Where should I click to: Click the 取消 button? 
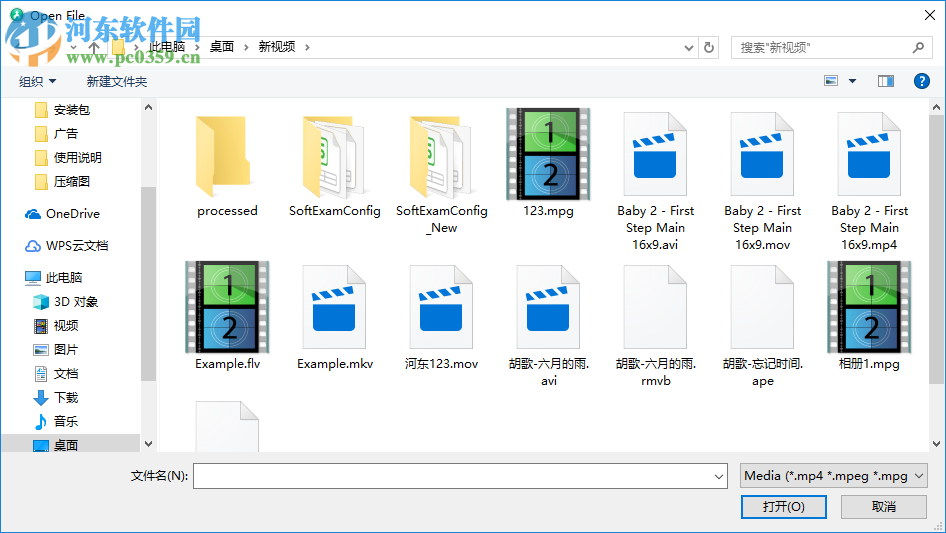click(884, 506)
